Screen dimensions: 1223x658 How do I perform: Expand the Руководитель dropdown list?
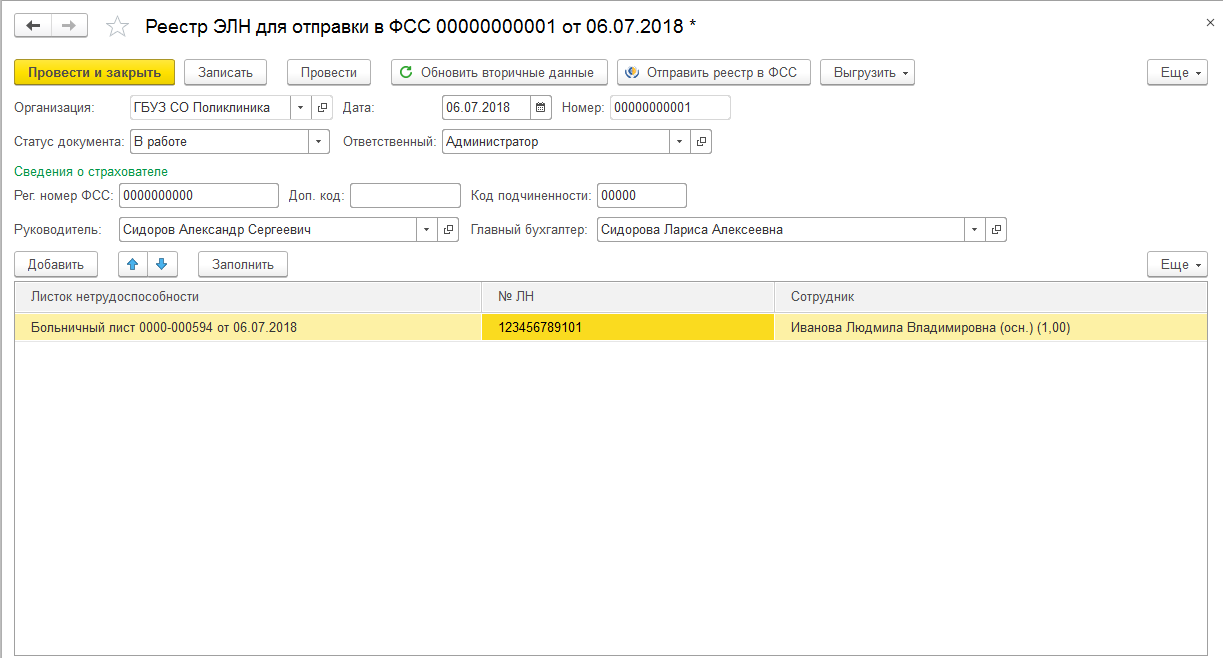[x=427, y=230]
